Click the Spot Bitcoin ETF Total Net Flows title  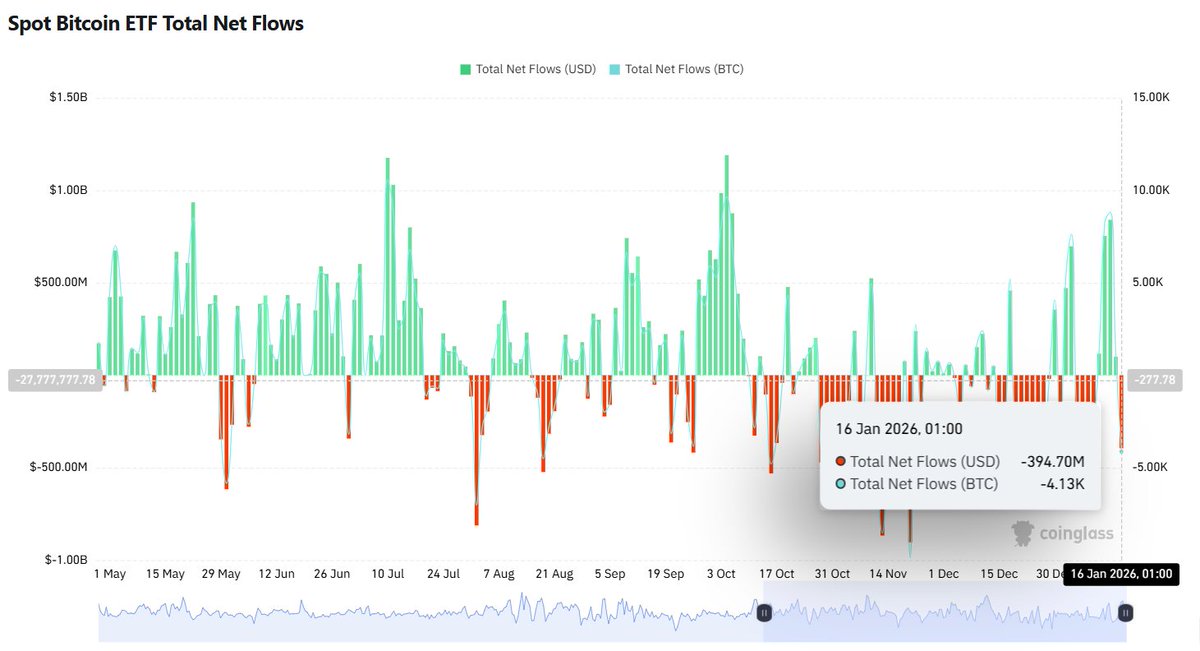(156, 23)
